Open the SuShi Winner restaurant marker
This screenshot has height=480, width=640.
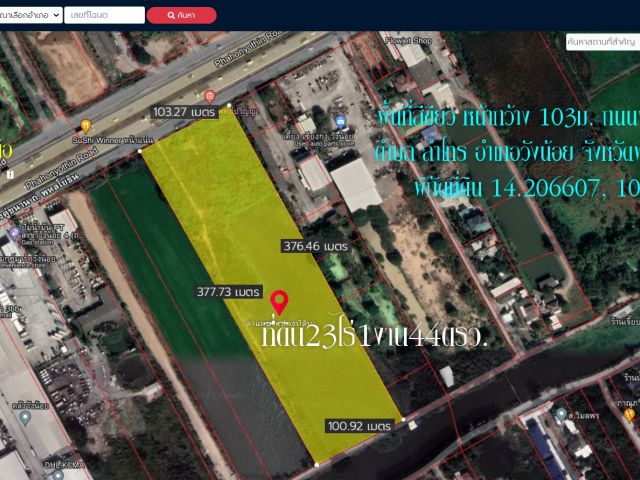point(86,126)
